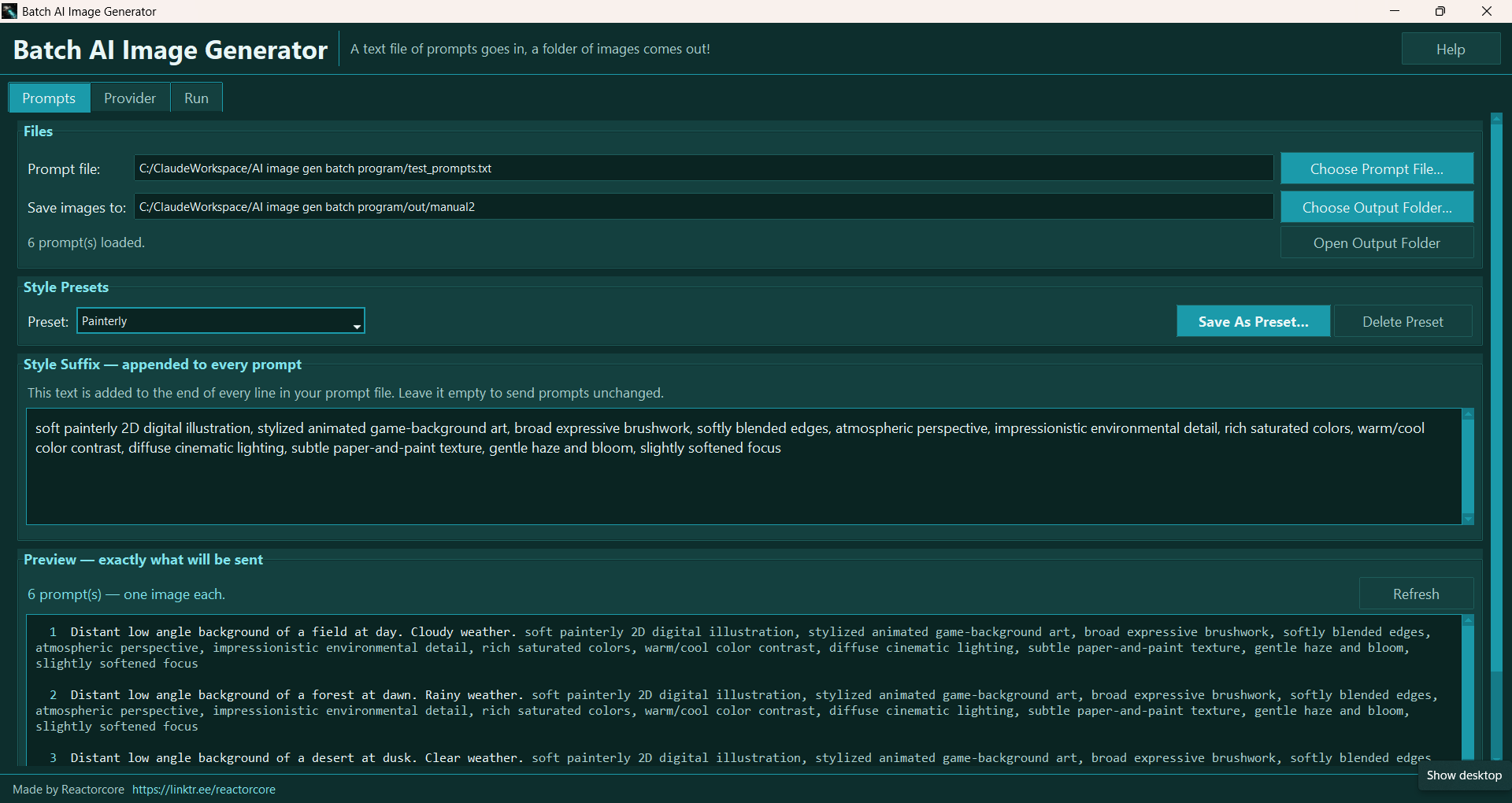The width and height of the screenshot is (1512, 803).
Task: Click the Save images to path field
Action: coord(703,207)
